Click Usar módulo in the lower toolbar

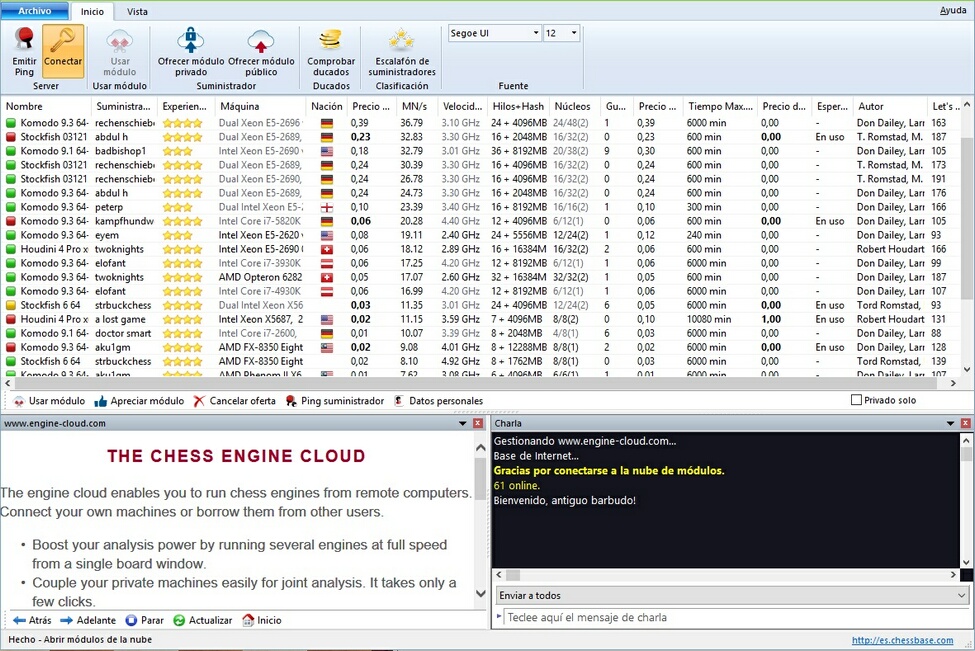[49, 401]
